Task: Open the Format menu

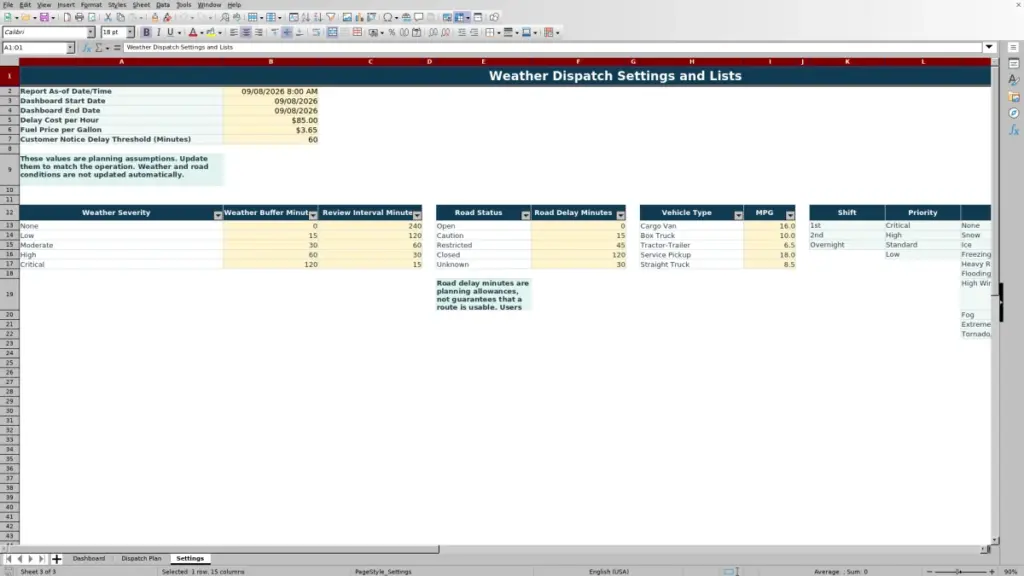Action: [91, 5]
